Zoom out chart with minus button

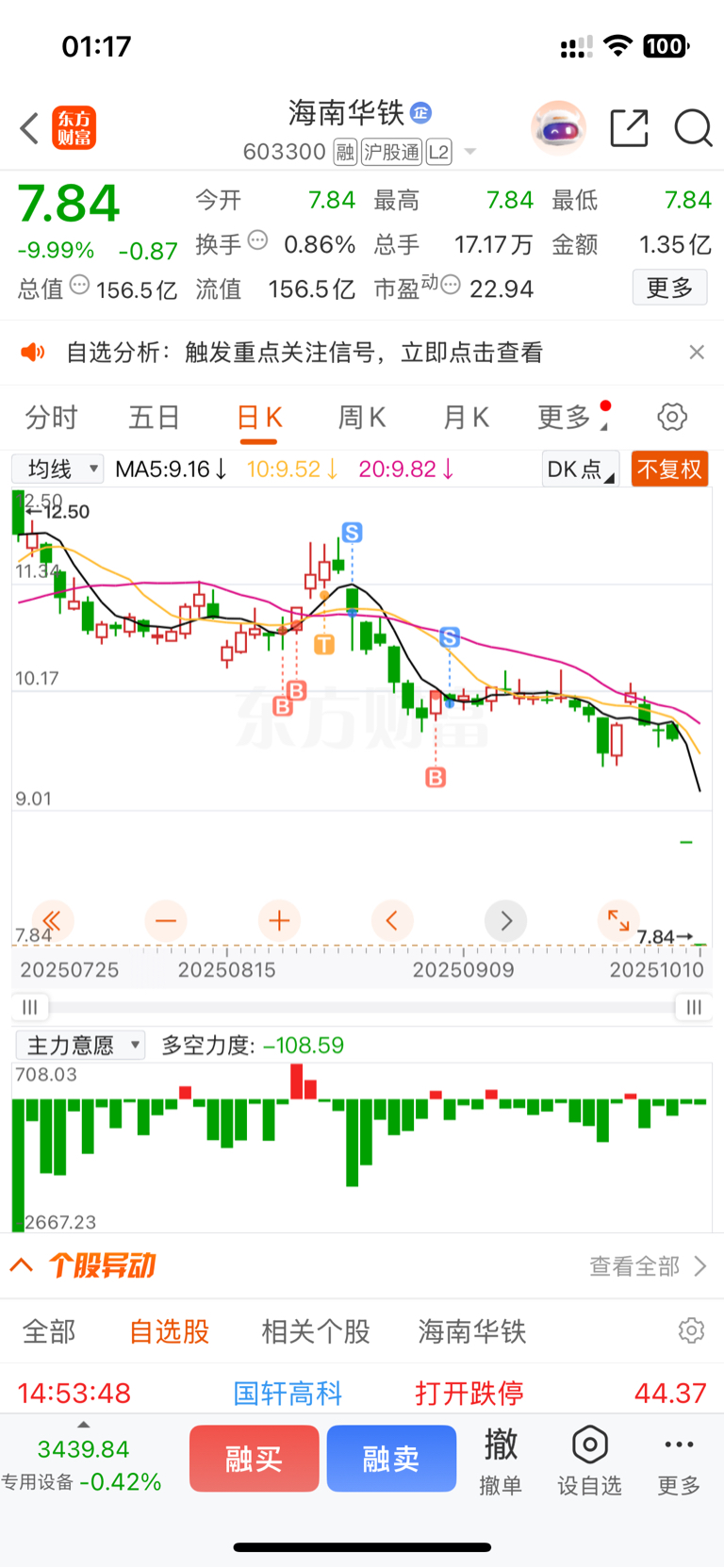tap(166, 920)
